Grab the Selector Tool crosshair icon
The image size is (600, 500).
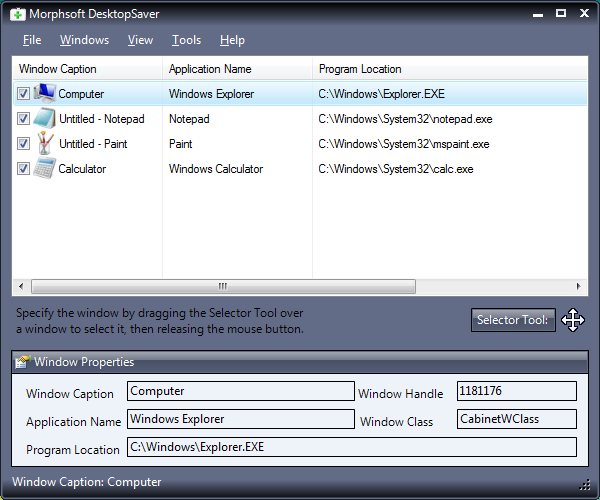coord(573,320)
